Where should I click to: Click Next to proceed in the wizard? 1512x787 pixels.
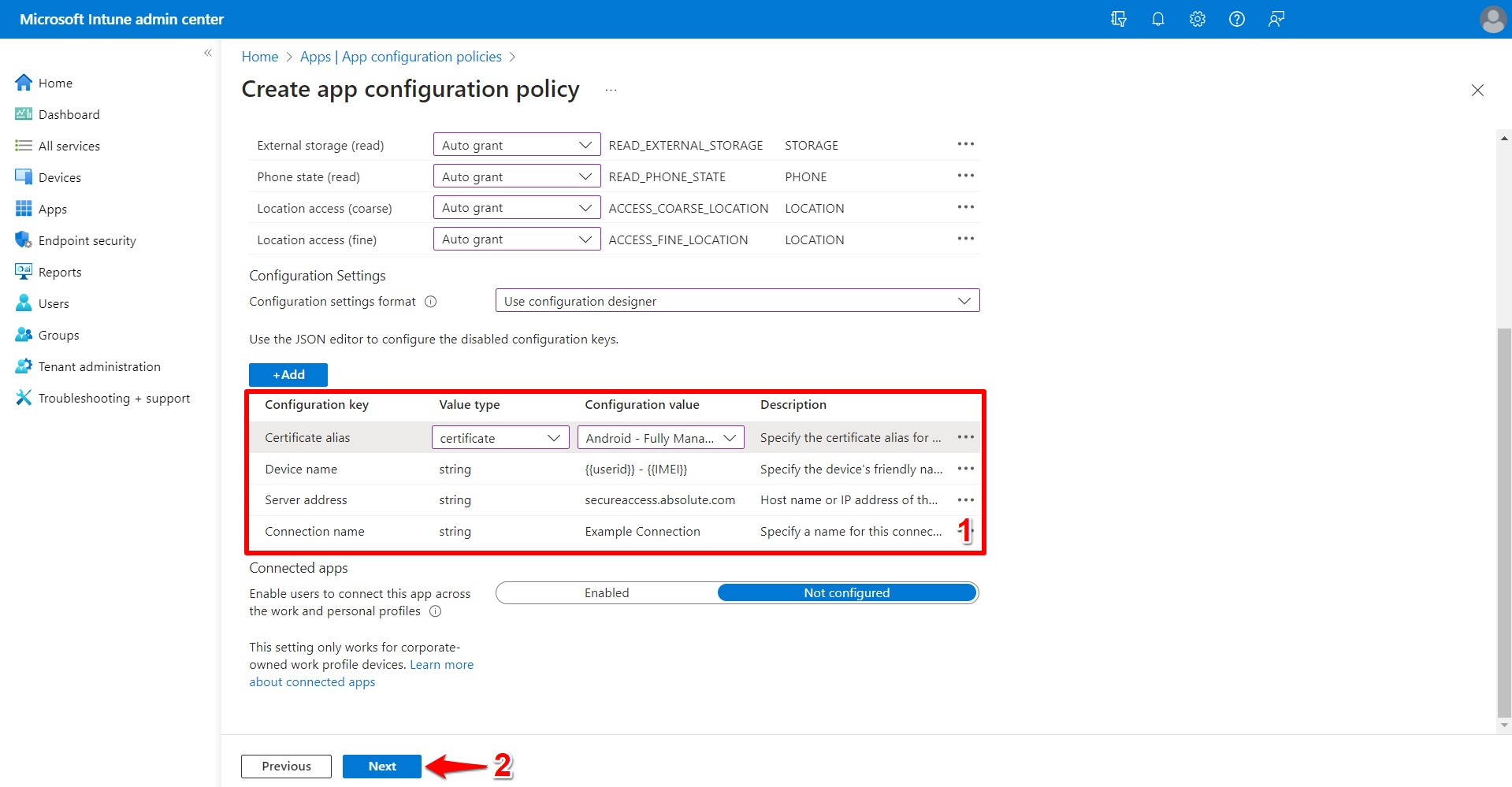[381, 766]
